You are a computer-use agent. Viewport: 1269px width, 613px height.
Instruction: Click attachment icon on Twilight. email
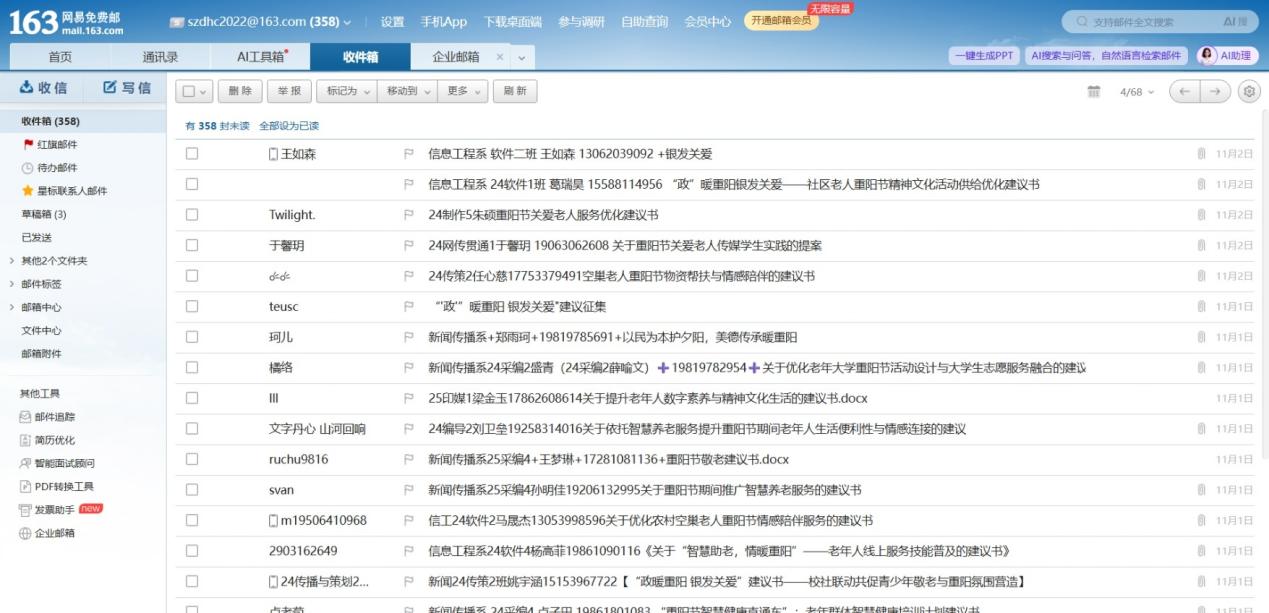point(1201,215)
